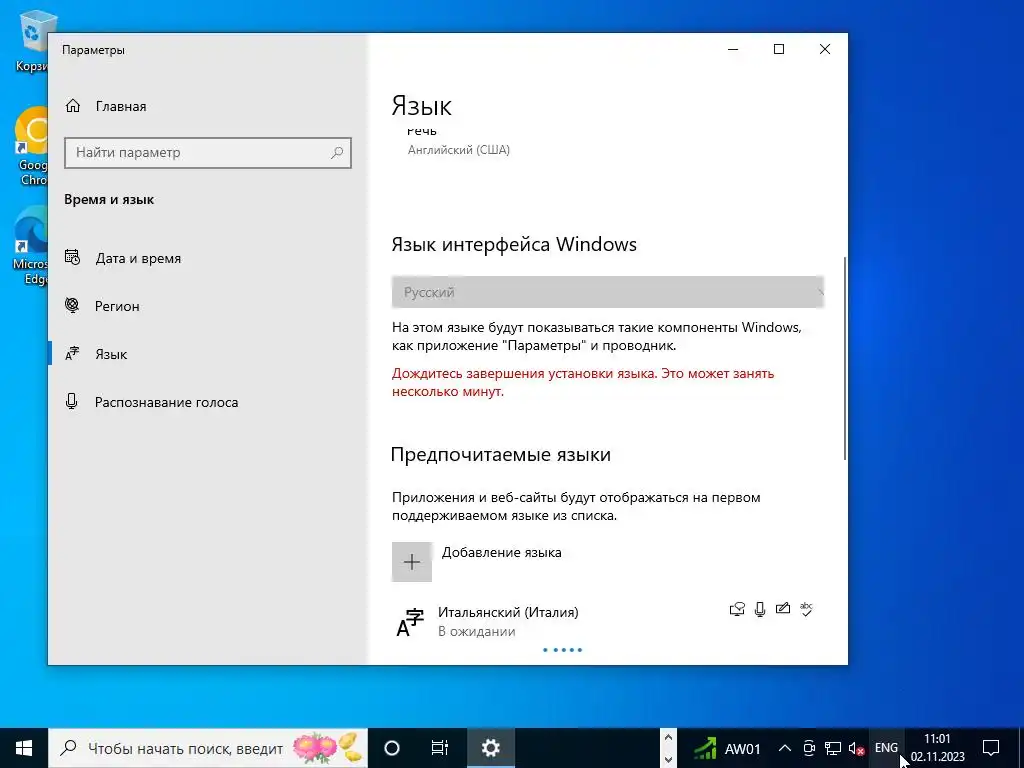Click the Язык sidebar character icon
The image size is (1024, 768).
(x=72, y=353)
